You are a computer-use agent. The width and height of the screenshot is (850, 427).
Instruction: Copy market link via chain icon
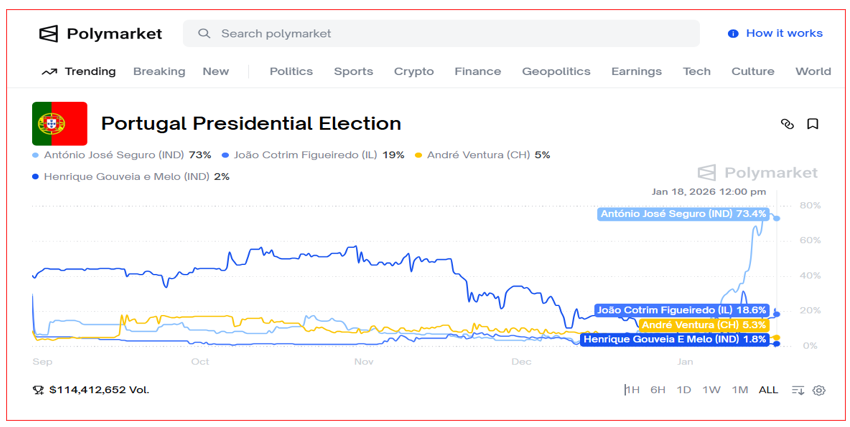coord(787,124)
